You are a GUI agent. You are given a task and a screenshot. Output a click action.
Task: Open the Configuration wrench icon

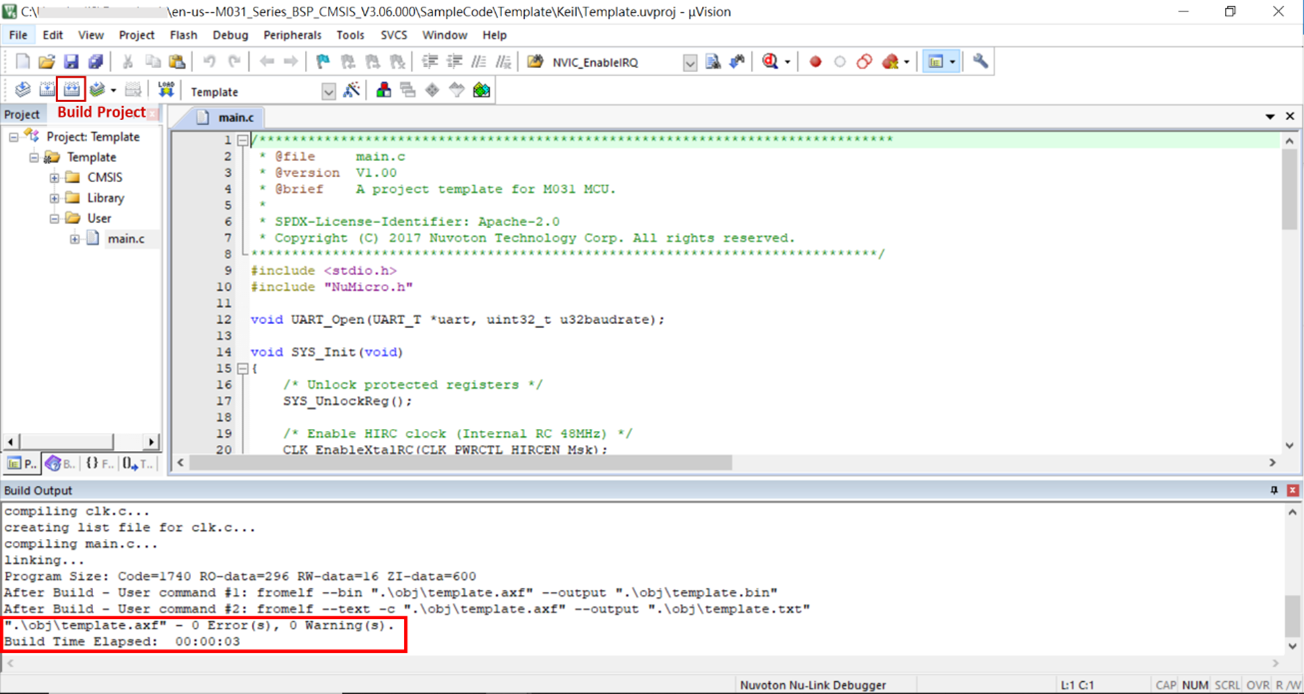(x=980, y=62)
